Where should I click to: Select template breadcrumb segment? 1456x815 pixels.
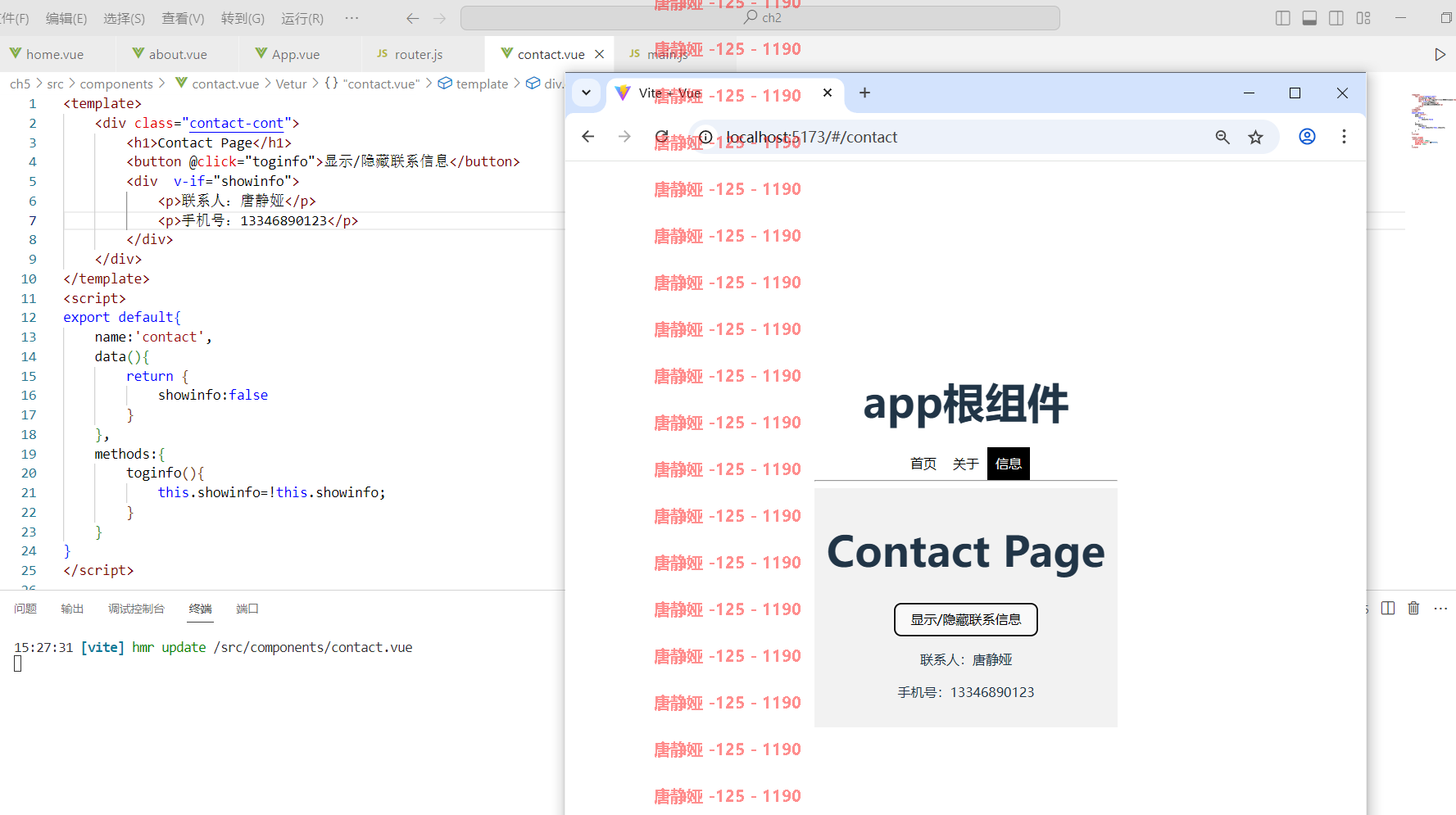[x=474, y=84]
